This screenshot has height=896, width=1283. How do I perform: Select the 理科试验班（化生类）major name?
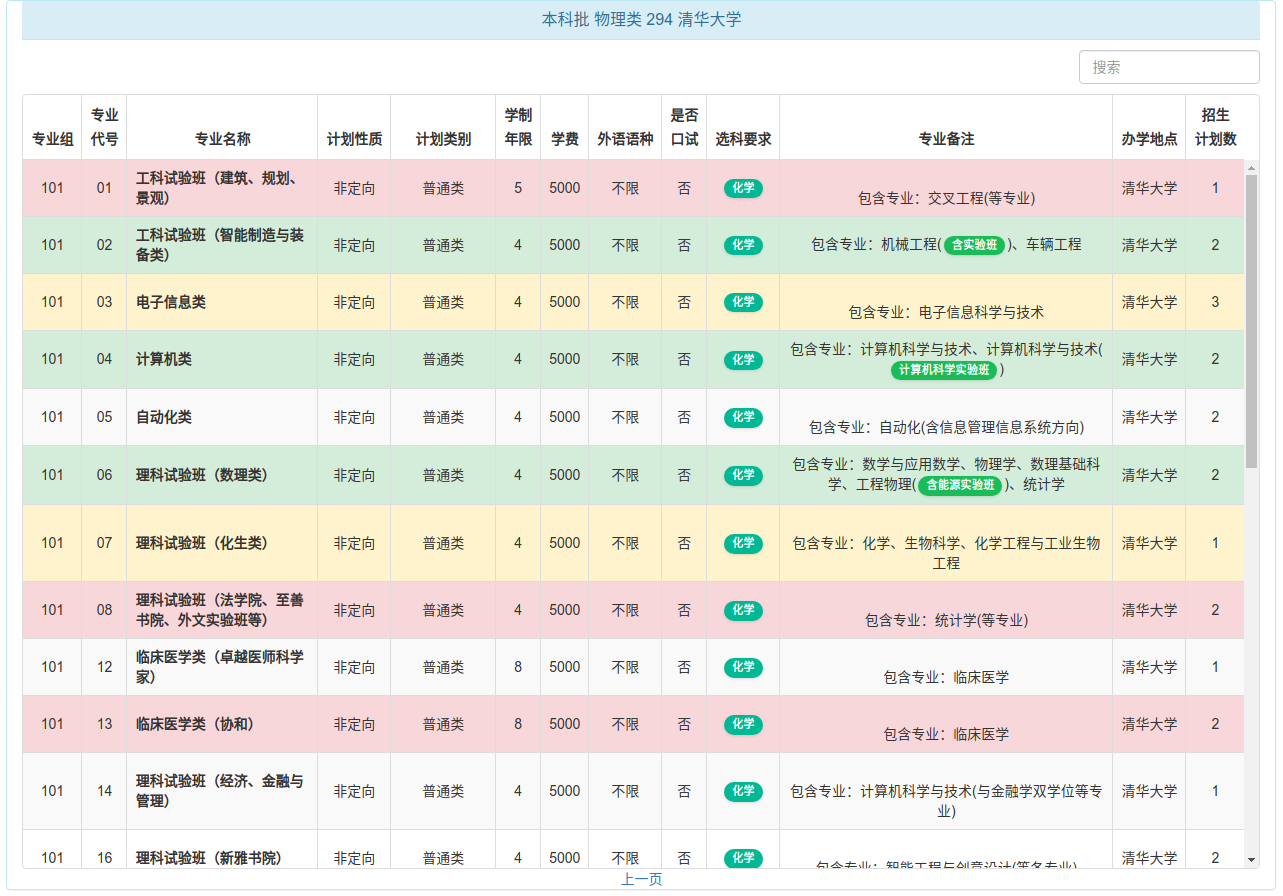tap(202, 543)
